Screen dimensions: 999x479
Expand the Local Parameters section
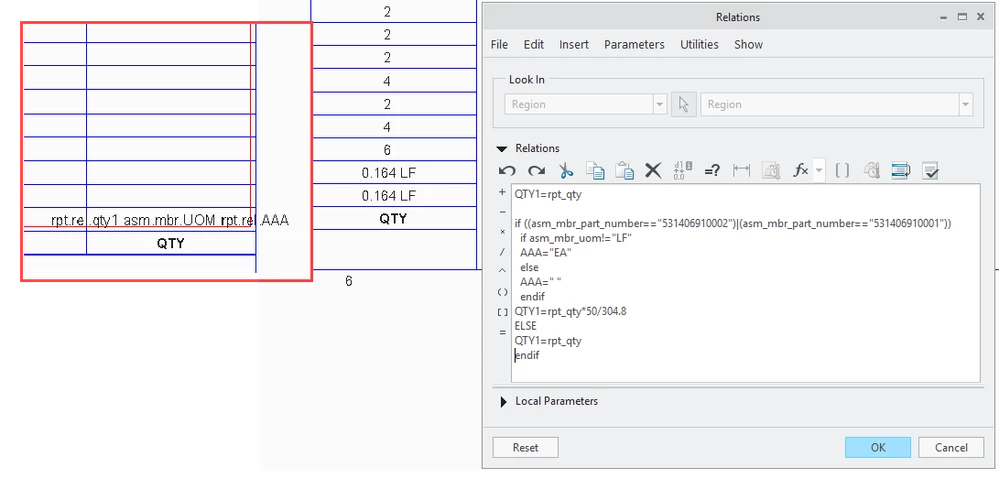(503, 402)
